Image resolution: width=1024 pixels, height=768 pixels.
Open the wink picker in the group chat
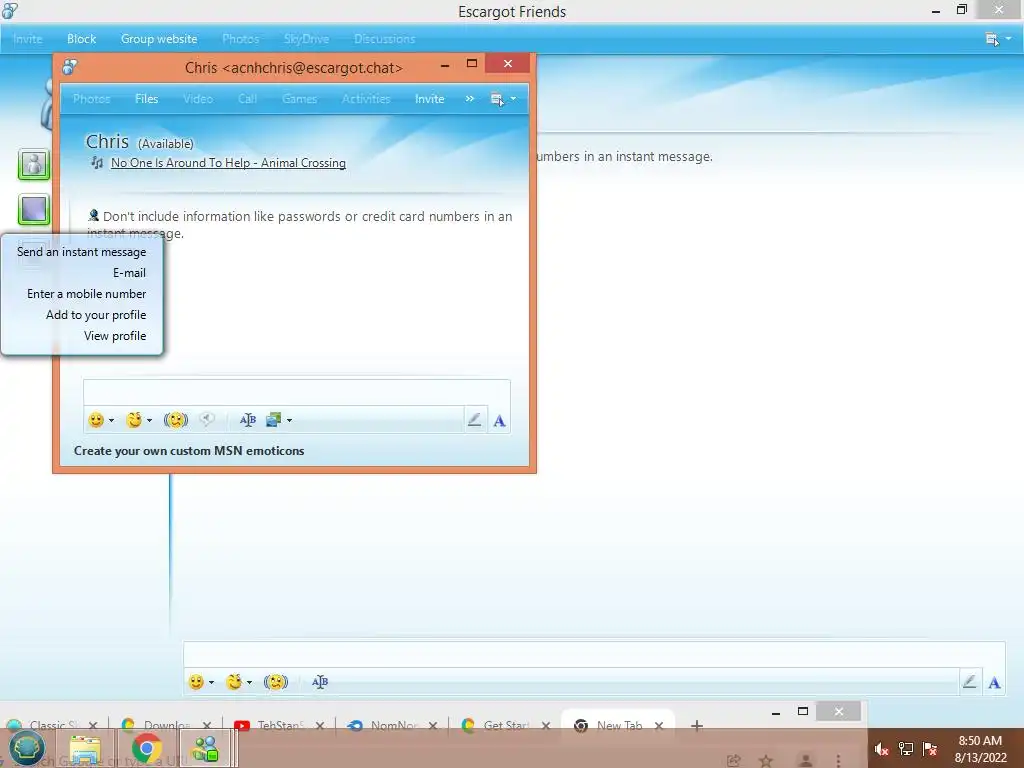pos(234,682)
